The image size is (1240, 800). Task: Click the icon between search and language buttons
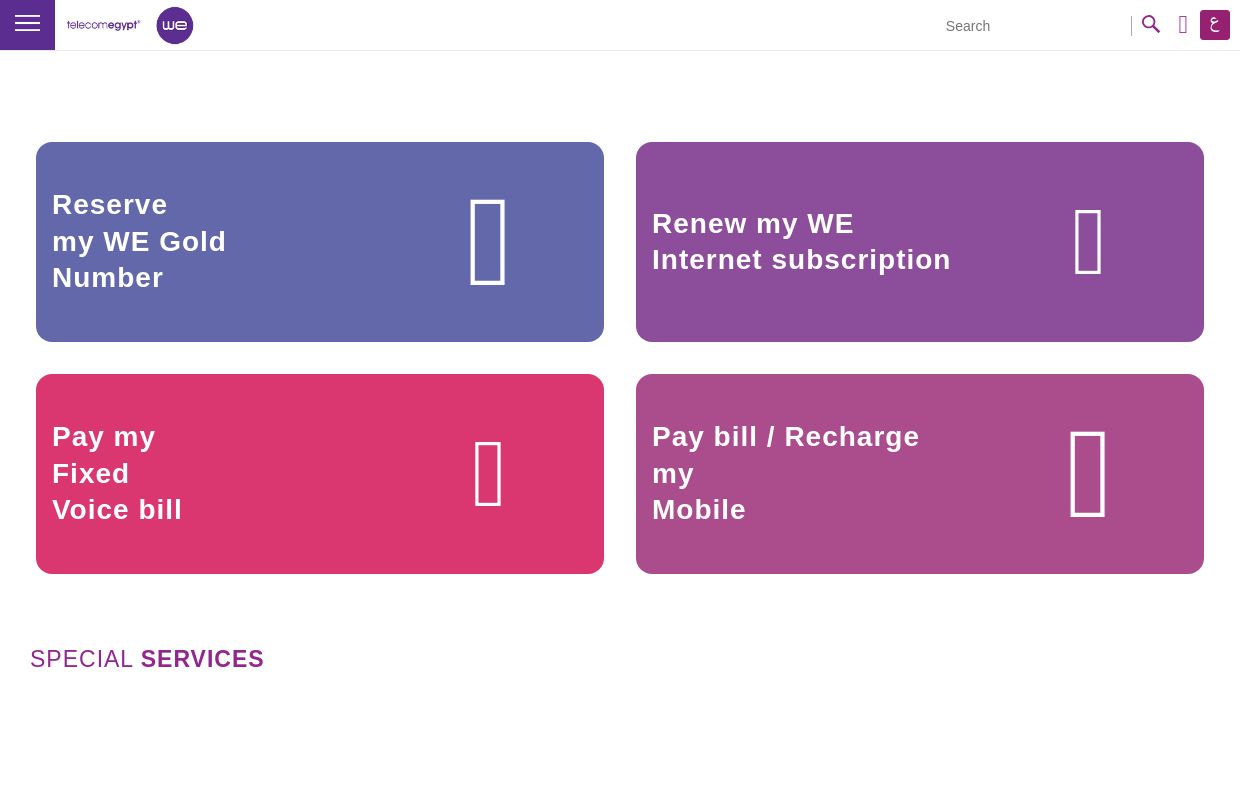(x=1183, y=25)
